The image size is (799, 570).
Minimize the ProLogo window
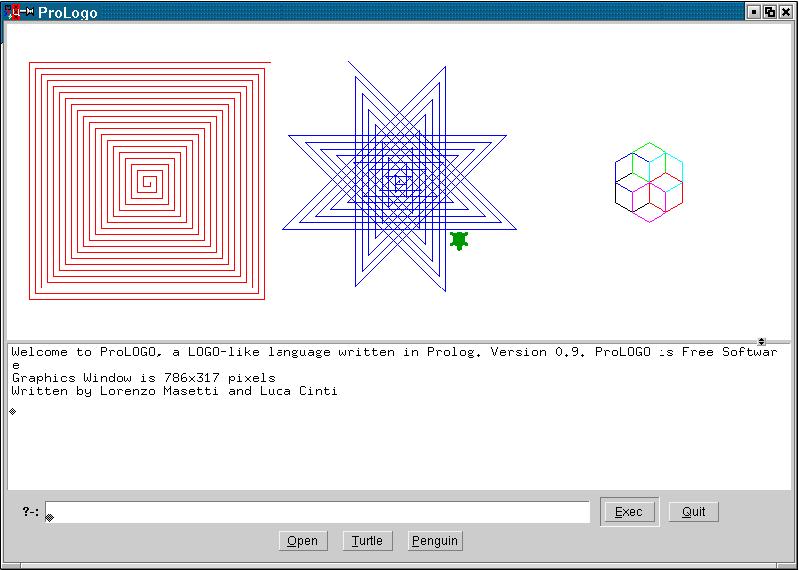tap(753, 12)
